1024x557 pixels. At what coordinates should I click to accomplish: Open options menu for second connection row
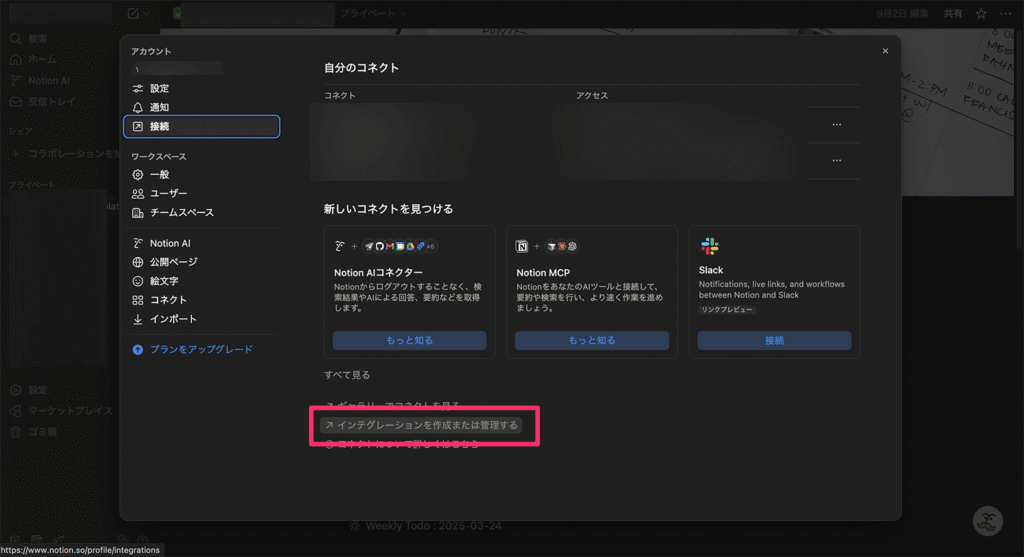(836, 160)
